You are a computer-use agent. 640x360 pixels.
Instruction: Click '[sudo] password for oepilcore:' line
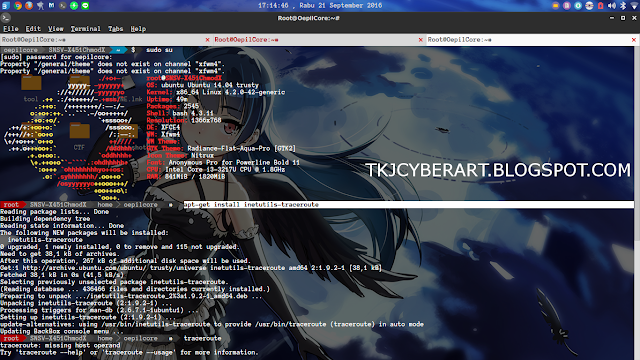pyautogui.click(x=57, y=57)
